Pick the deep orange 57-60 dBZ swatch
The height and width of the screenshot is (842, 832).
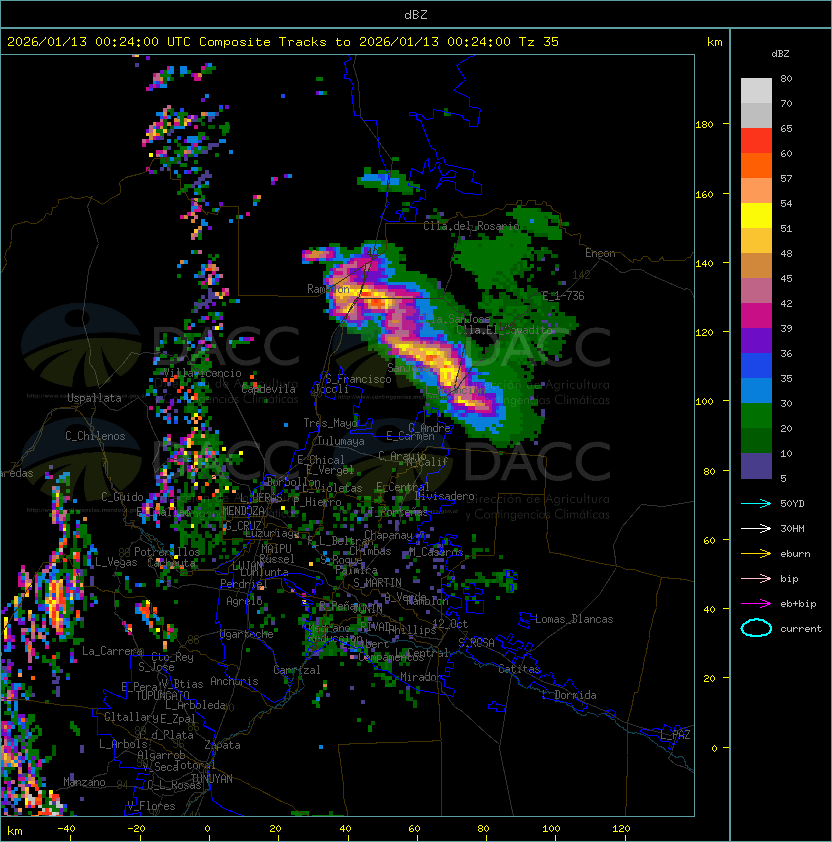[x=756, y=166]
